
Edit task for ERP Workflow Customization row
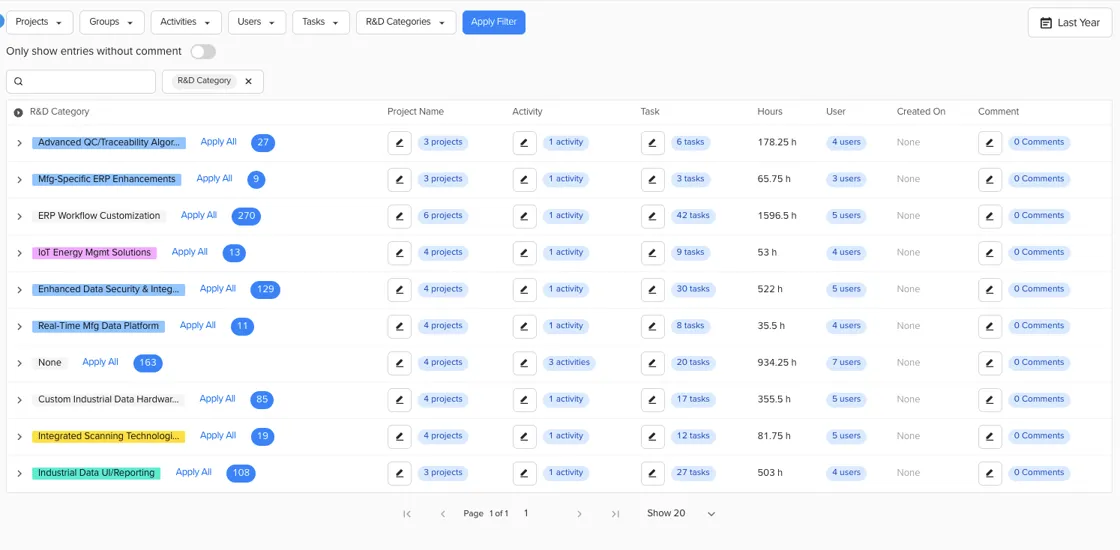(653, 216)
